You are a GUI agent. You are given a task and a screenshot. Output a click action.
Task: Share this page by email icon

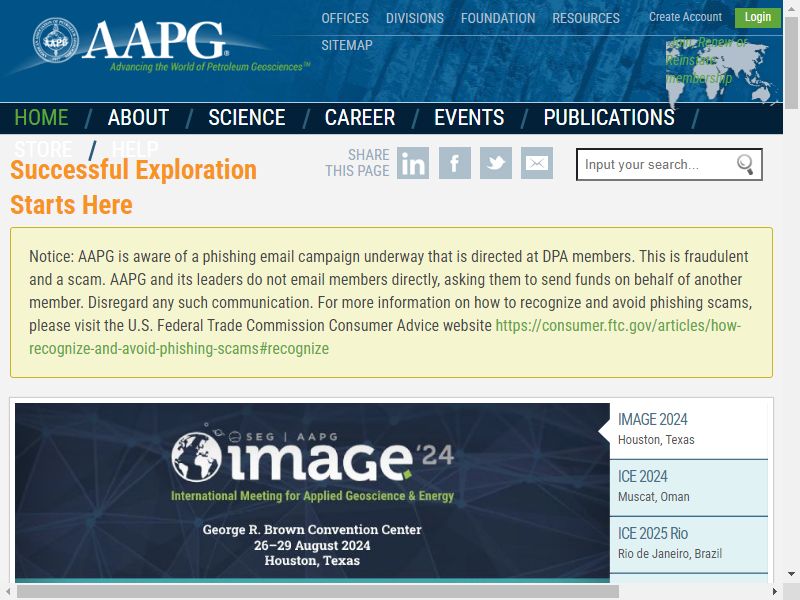(x=537, y=163)
